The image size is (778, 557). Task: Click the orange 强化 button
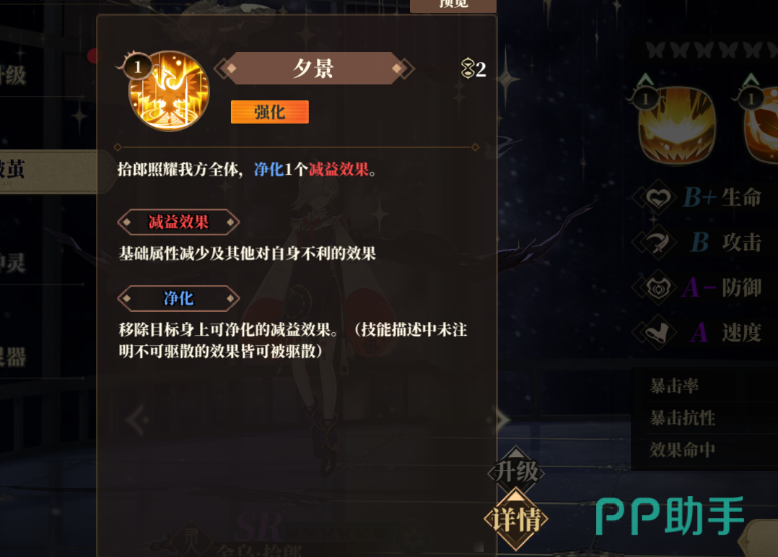point(269,112)
